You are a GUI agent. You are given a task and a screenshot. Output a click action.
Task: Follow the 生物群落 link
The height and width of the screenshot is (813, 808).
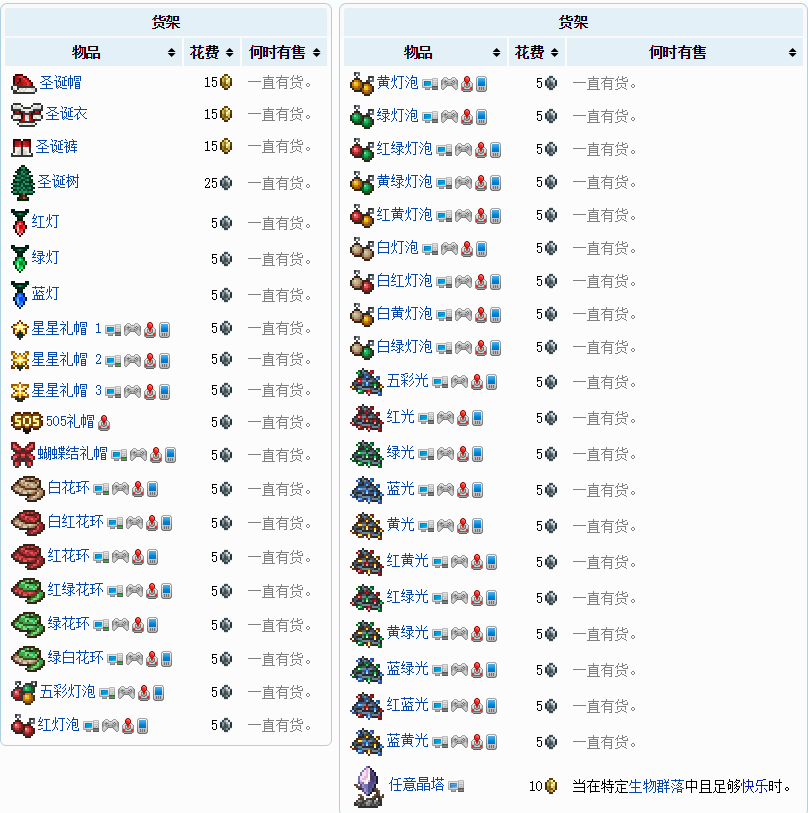pos(657,787)
